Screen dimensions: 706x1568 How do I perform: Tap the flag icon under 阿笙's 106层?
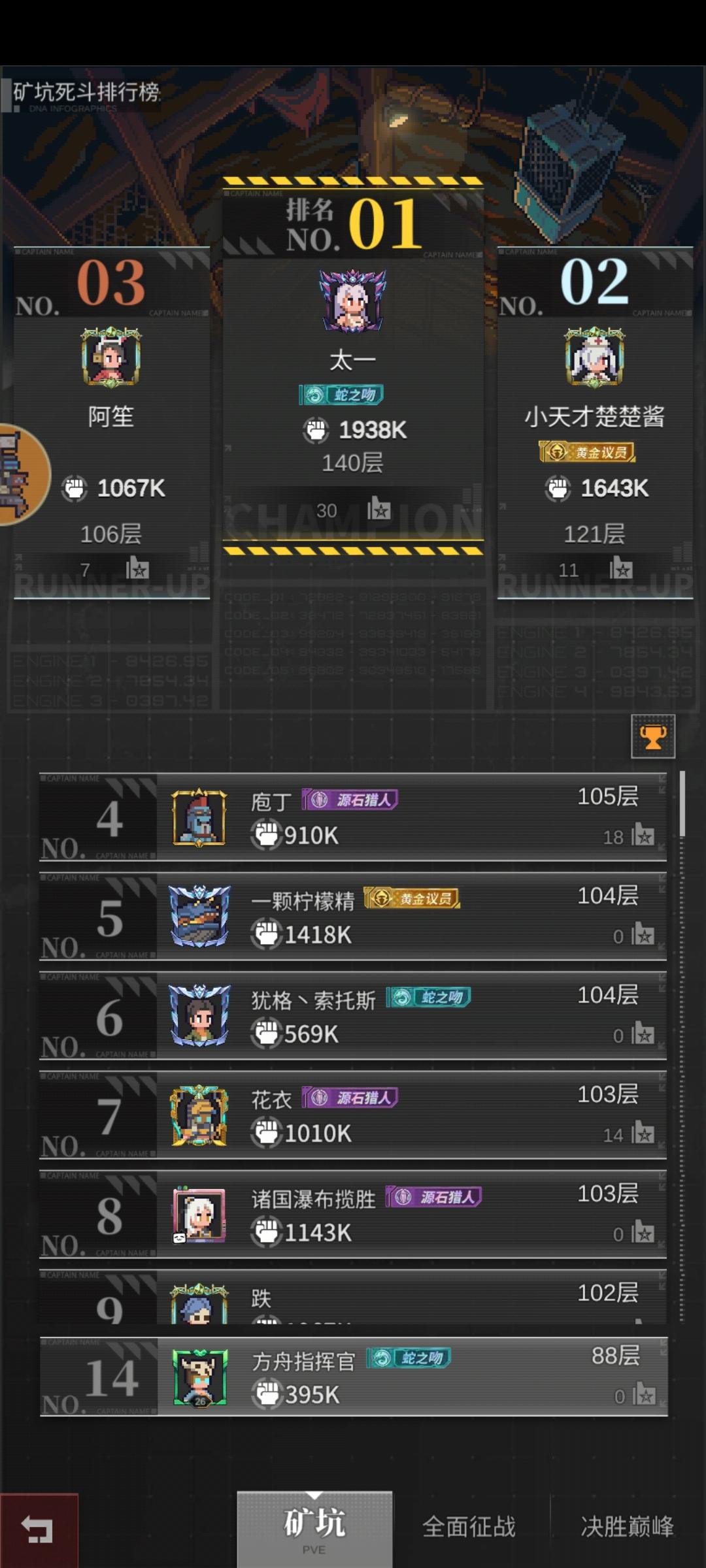pos(137,568)
